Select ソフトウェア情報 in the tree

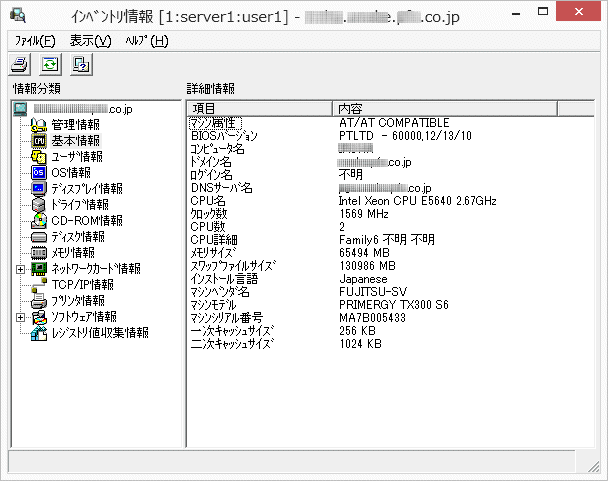(84, 317)
